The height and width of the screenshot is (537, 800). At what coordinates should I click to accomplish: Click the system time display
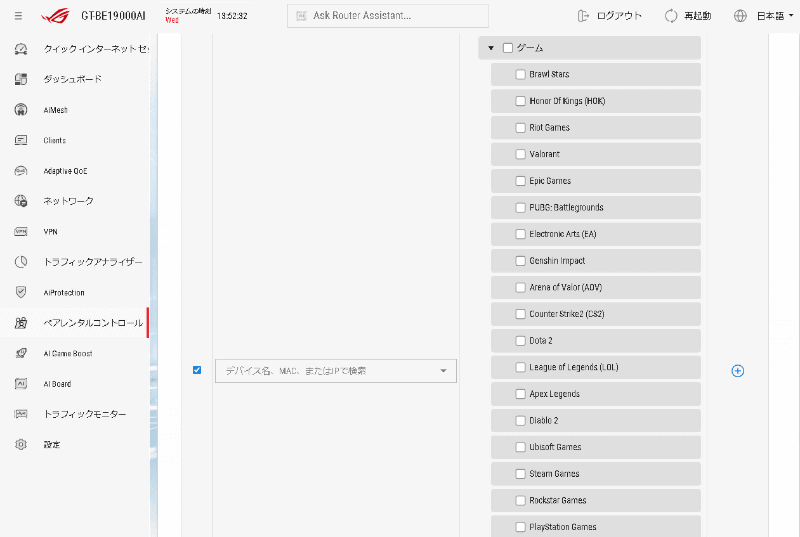pyautogui.click(x=206, y=15)
